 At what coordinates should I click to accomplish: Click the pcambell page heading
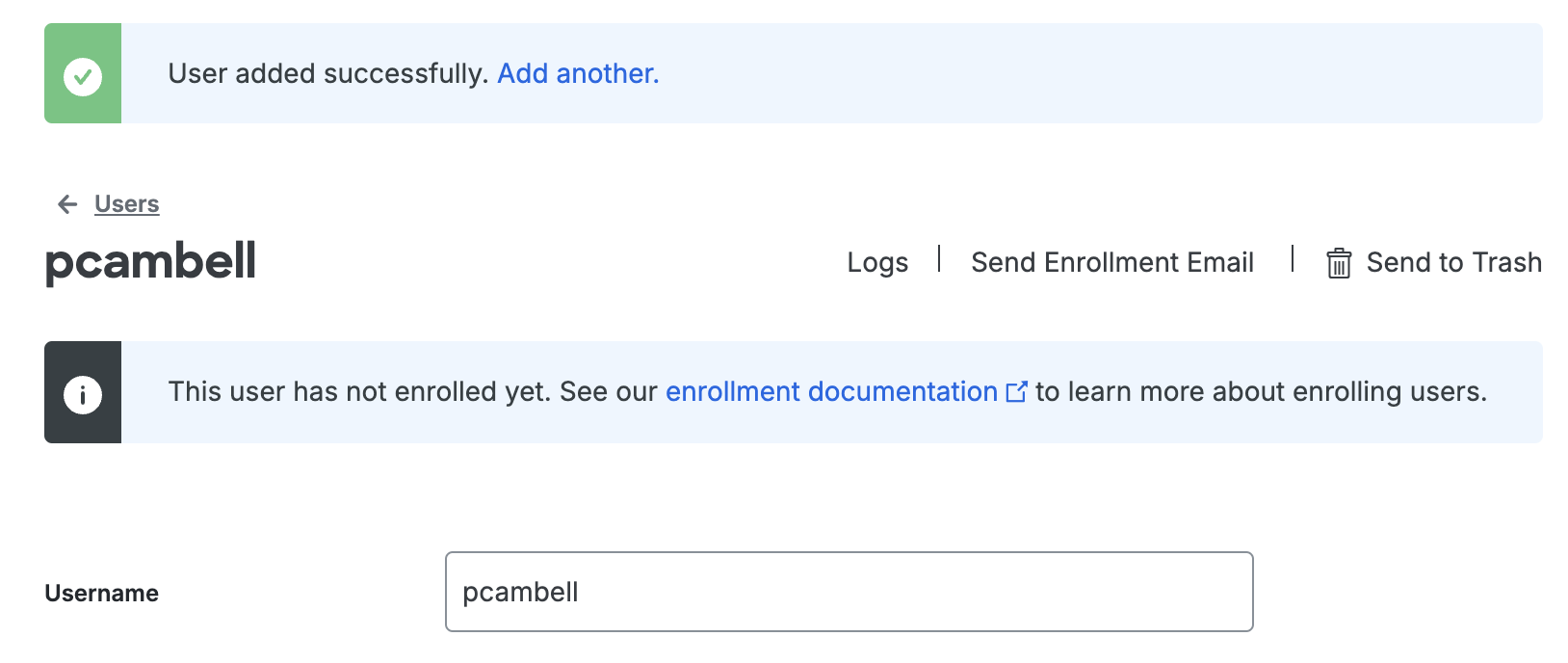pyautogui.click(x=150, y=262)
